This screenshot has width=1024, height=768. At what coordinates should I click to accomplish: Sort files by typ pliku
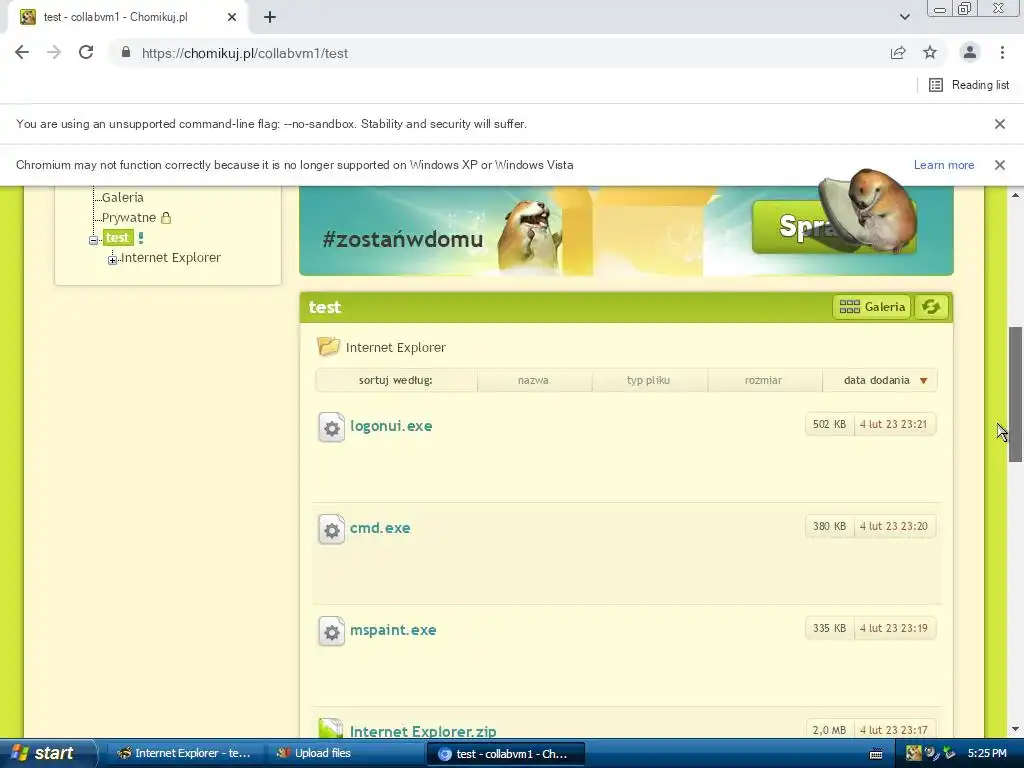tap(648, 380)
